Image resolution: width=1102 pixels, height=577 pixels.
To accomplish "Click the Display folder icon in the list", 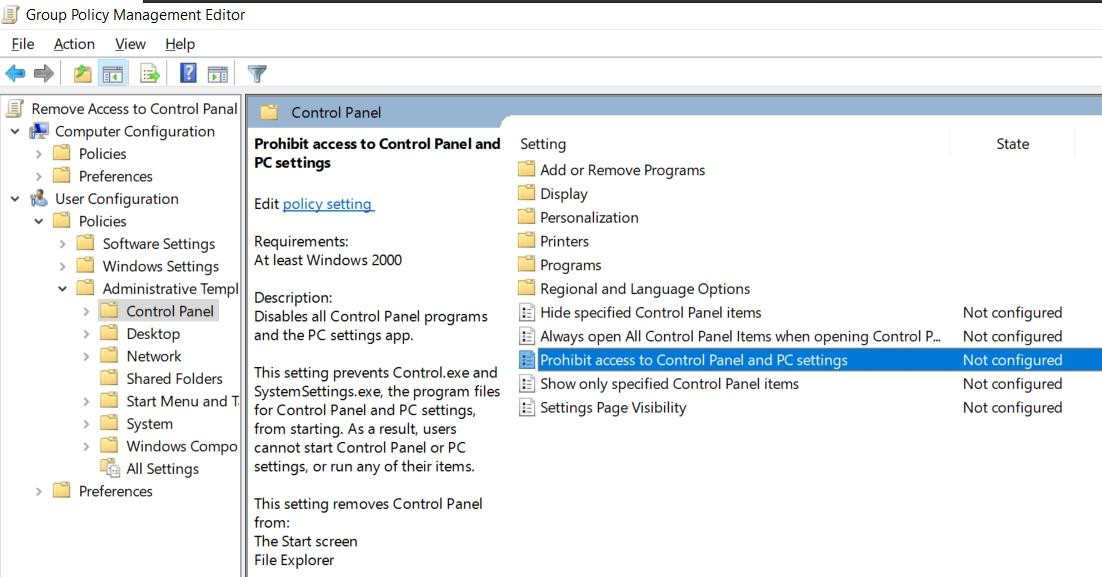I will (526, 193).
